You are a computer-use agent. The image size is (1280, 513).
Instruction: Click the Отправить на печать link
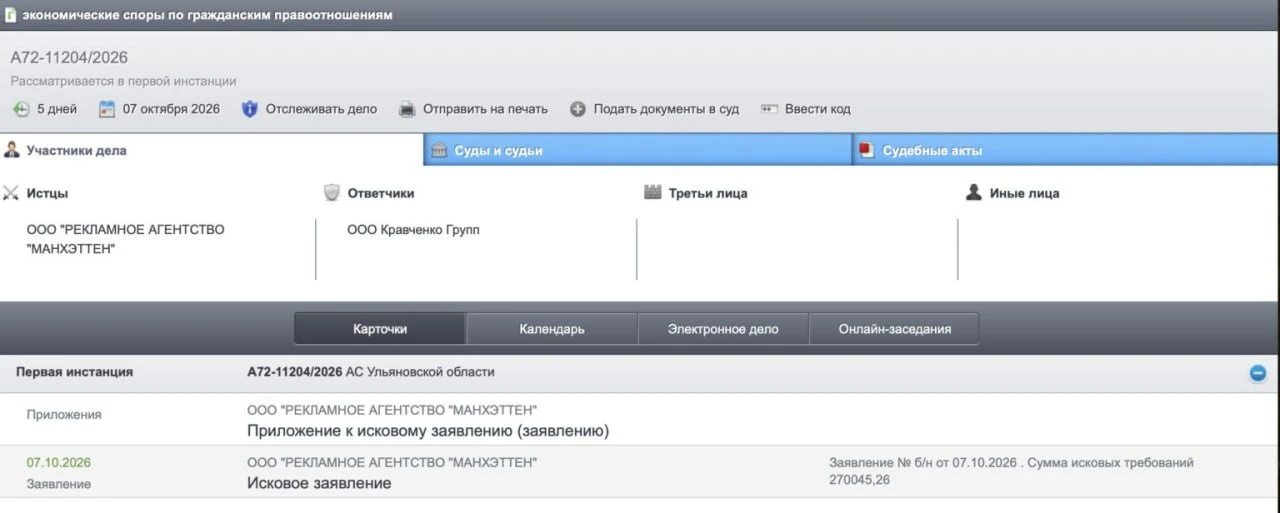pyautogui.click(x=485, y=109)
